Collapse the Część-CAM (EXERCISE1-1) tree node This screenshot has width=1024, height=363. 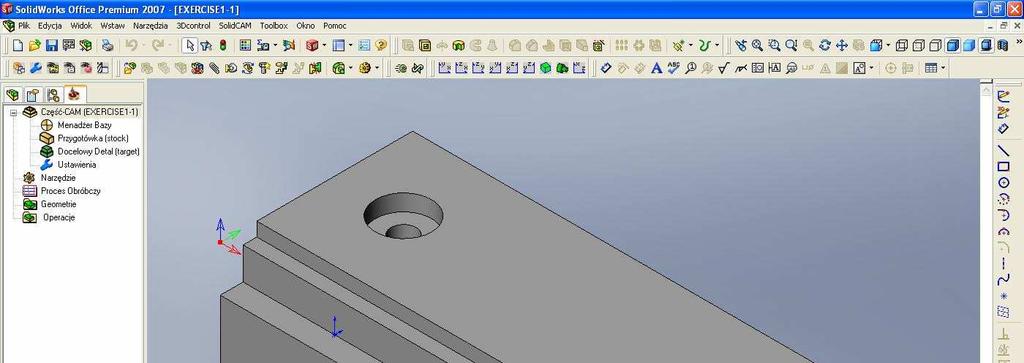pyautogui.click(x=13, y=112)
